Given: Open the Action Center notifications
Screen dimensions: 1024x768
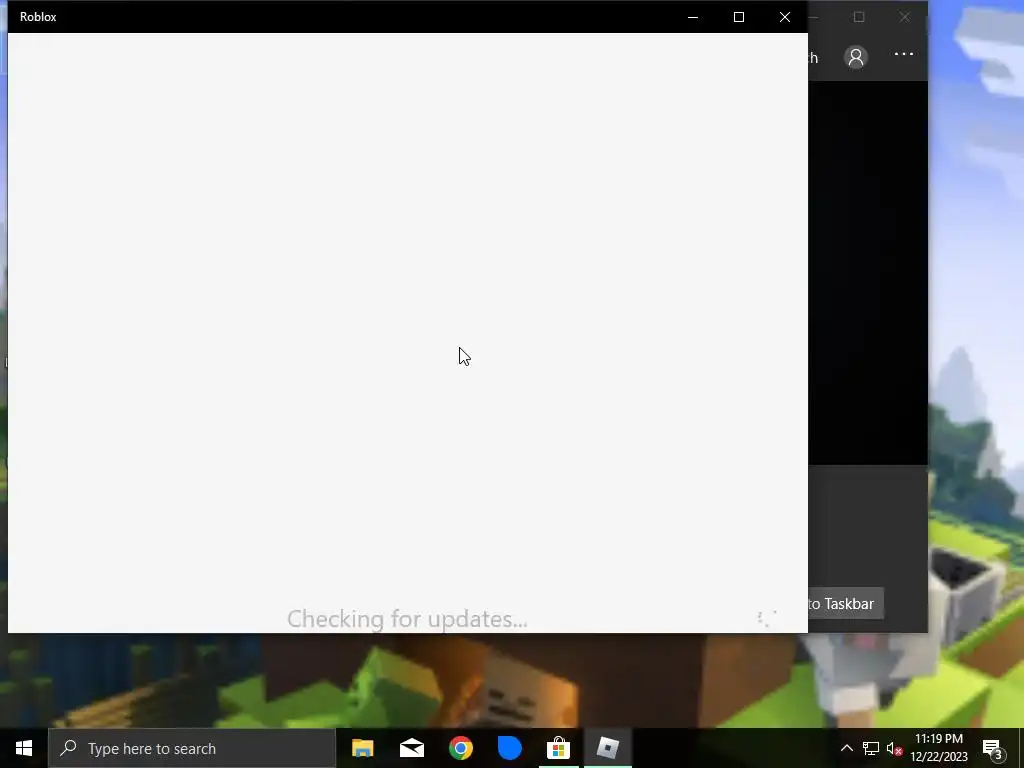Looking at the screenshot, I should point(992,748).
